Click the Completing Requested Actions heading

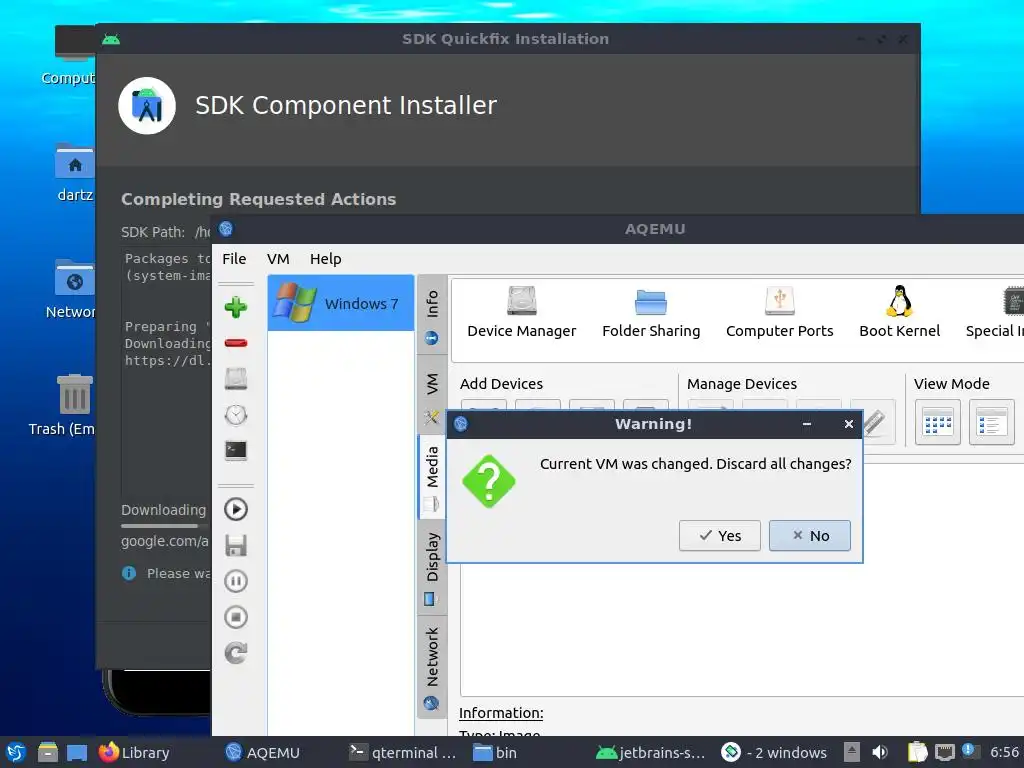(x=259, y=199)
